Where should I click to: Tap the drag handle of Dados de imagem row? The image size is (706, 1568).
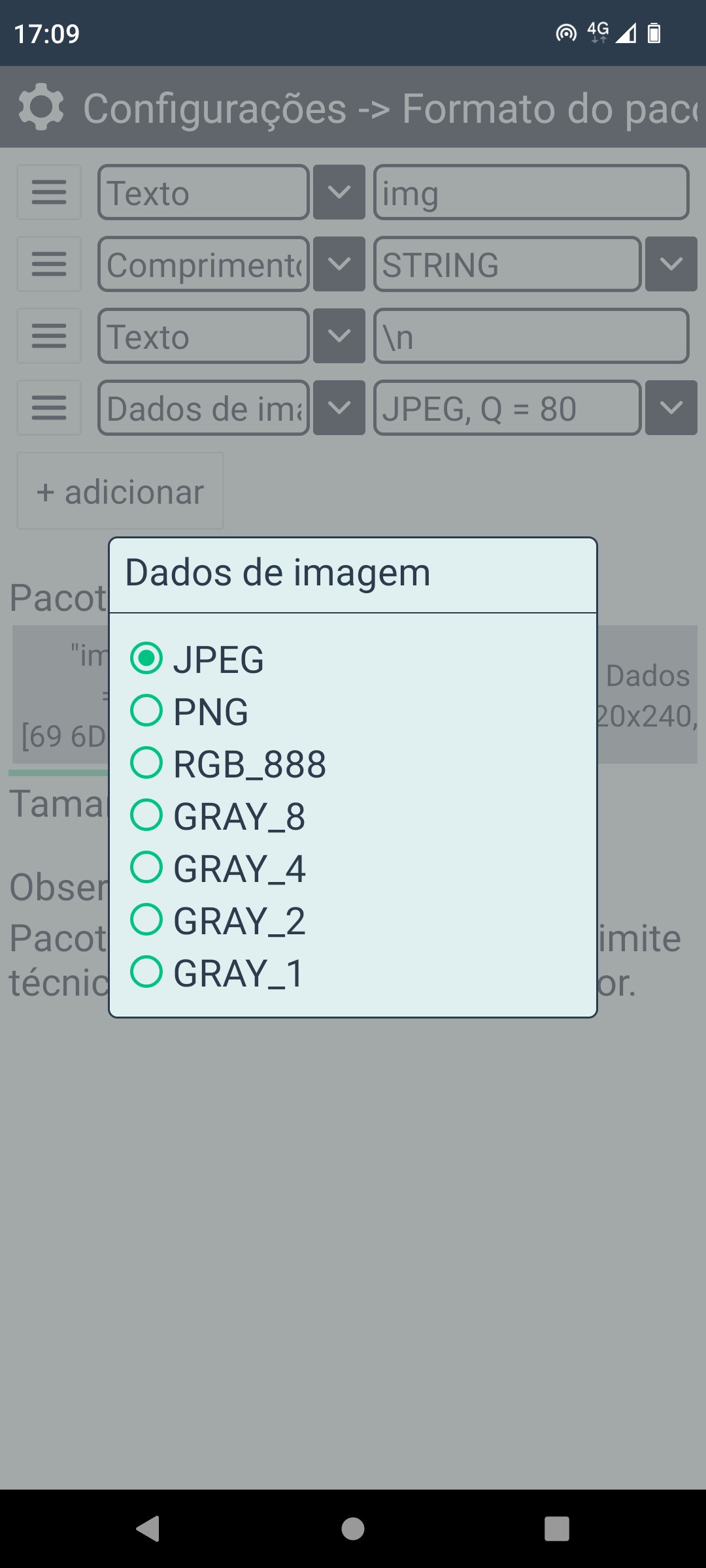[49, 408]
